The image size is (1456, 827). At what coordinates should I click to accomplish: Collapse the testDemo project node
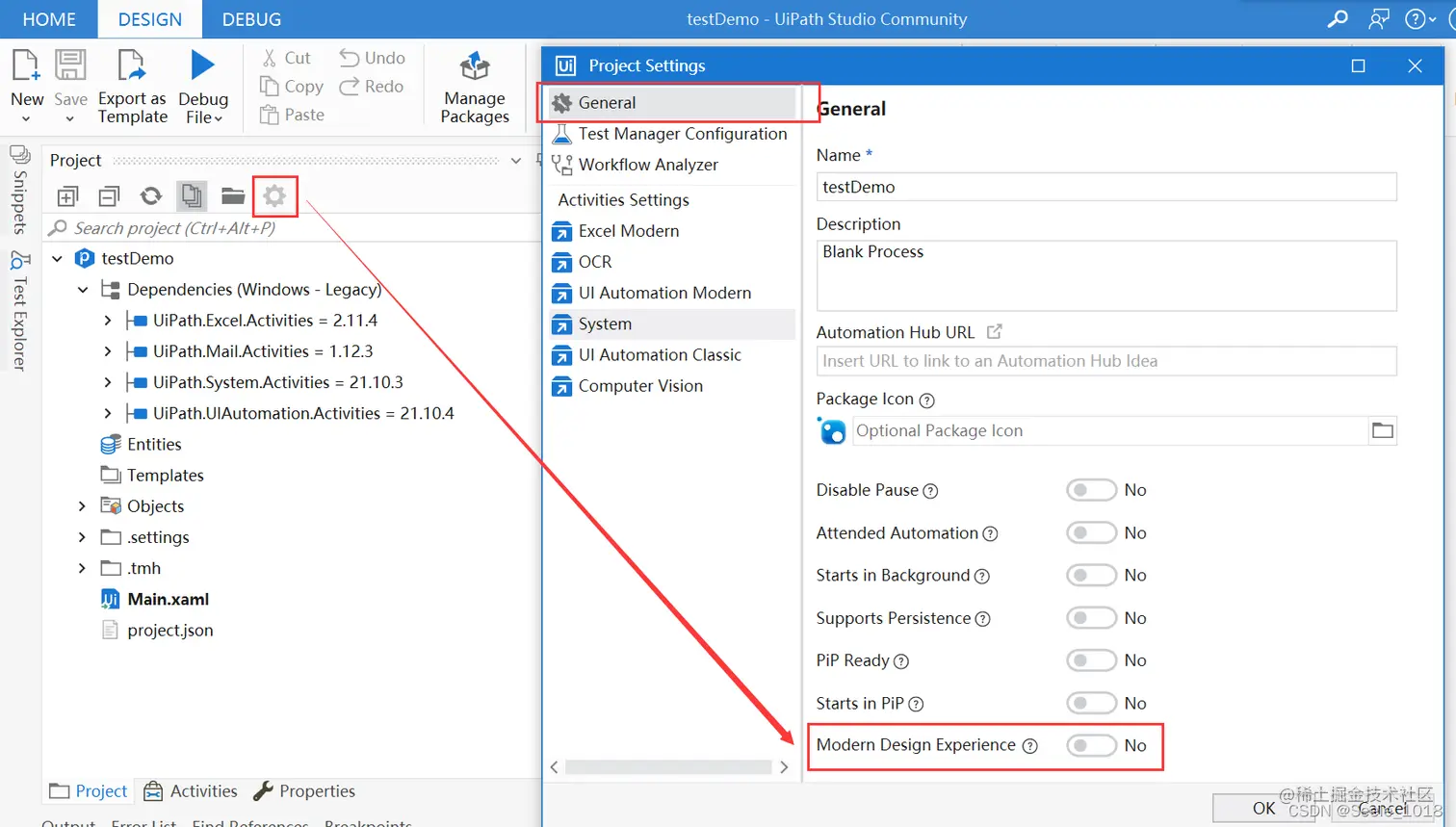tap(57, 258)
